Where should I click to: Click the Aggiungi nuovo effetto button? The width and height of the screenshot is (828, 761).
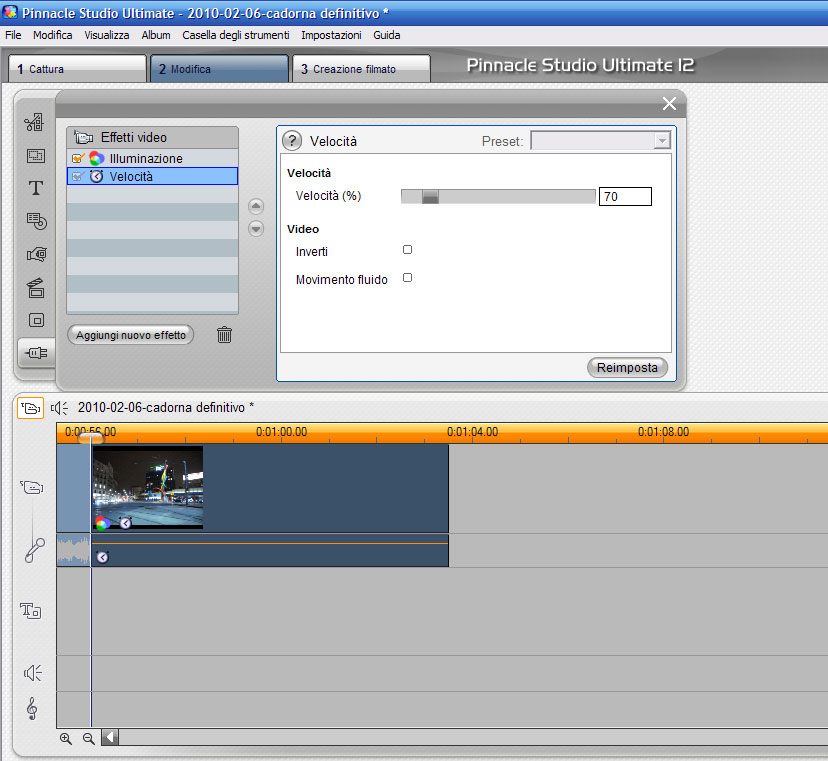[x=131, y=335]
